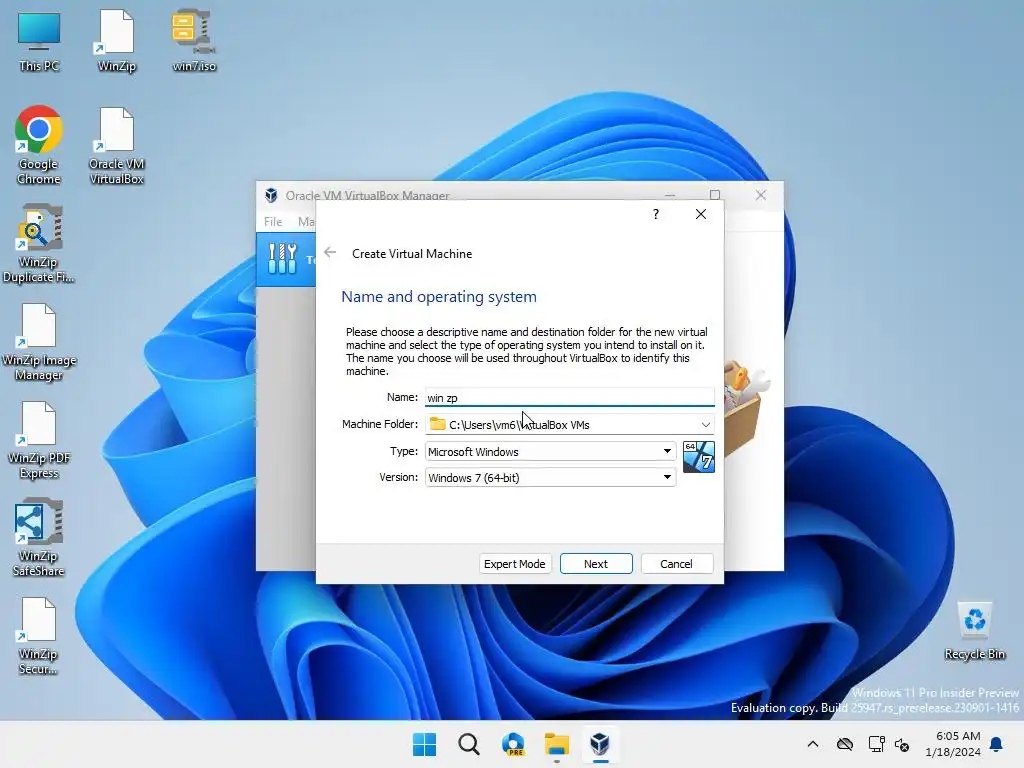Select WinZip SafeShare desktop icon
Screen dimensions: 1024x768
[x=39, y=537]
